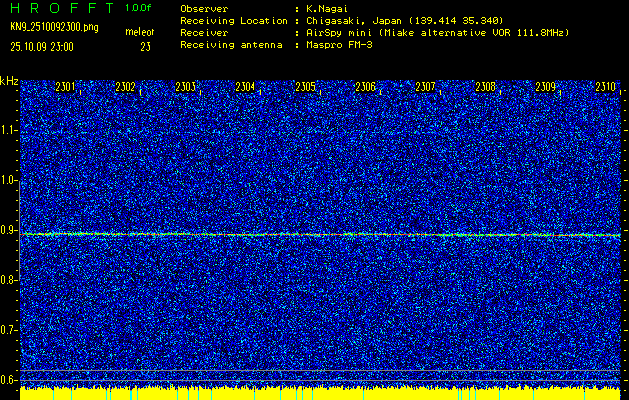Click the meteor count value 23
The image size is (629, 400).
pos(146,46)
